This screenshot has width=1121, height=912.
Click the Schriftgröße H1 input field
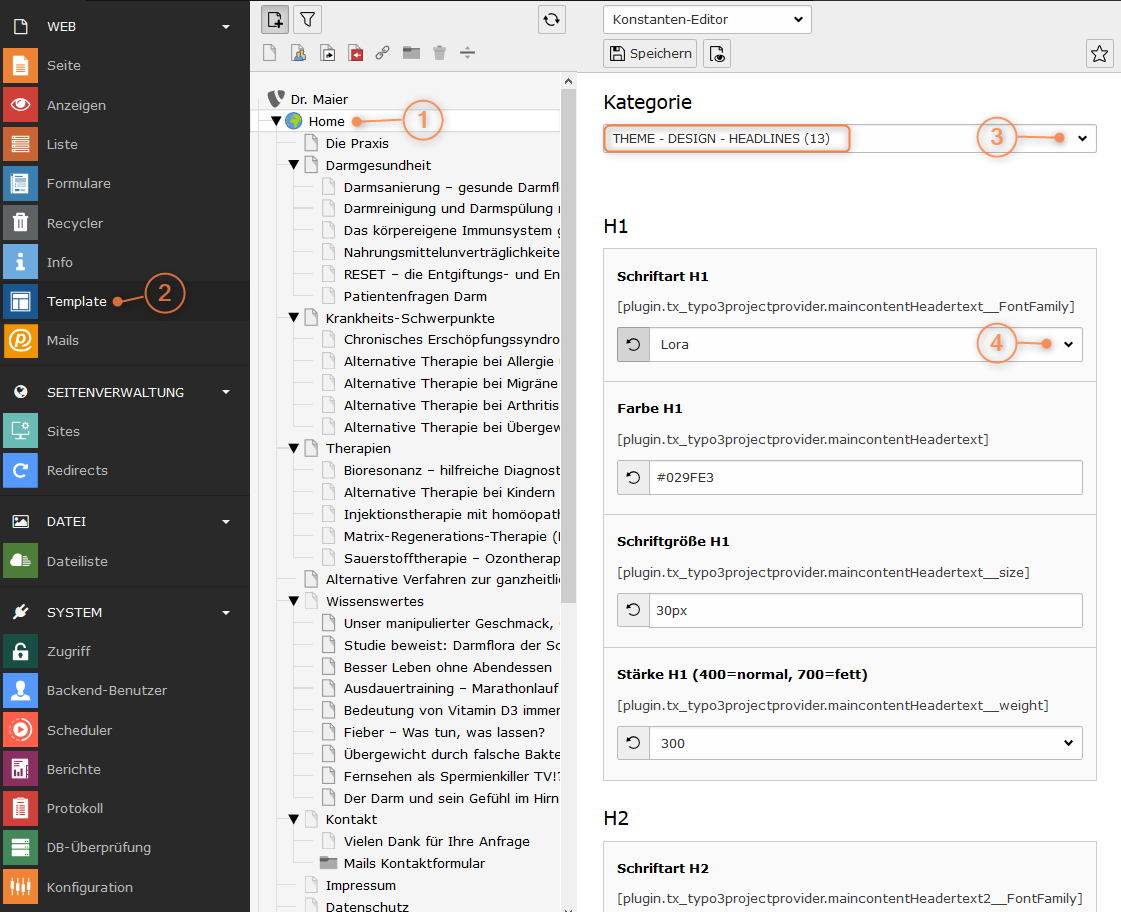864,610
